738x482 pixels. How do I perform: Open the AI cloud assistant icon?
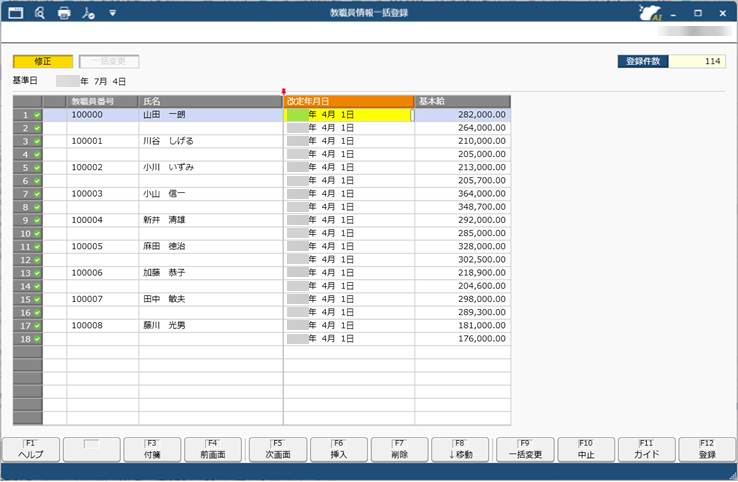pyautogui.click(x=649, y=13)
